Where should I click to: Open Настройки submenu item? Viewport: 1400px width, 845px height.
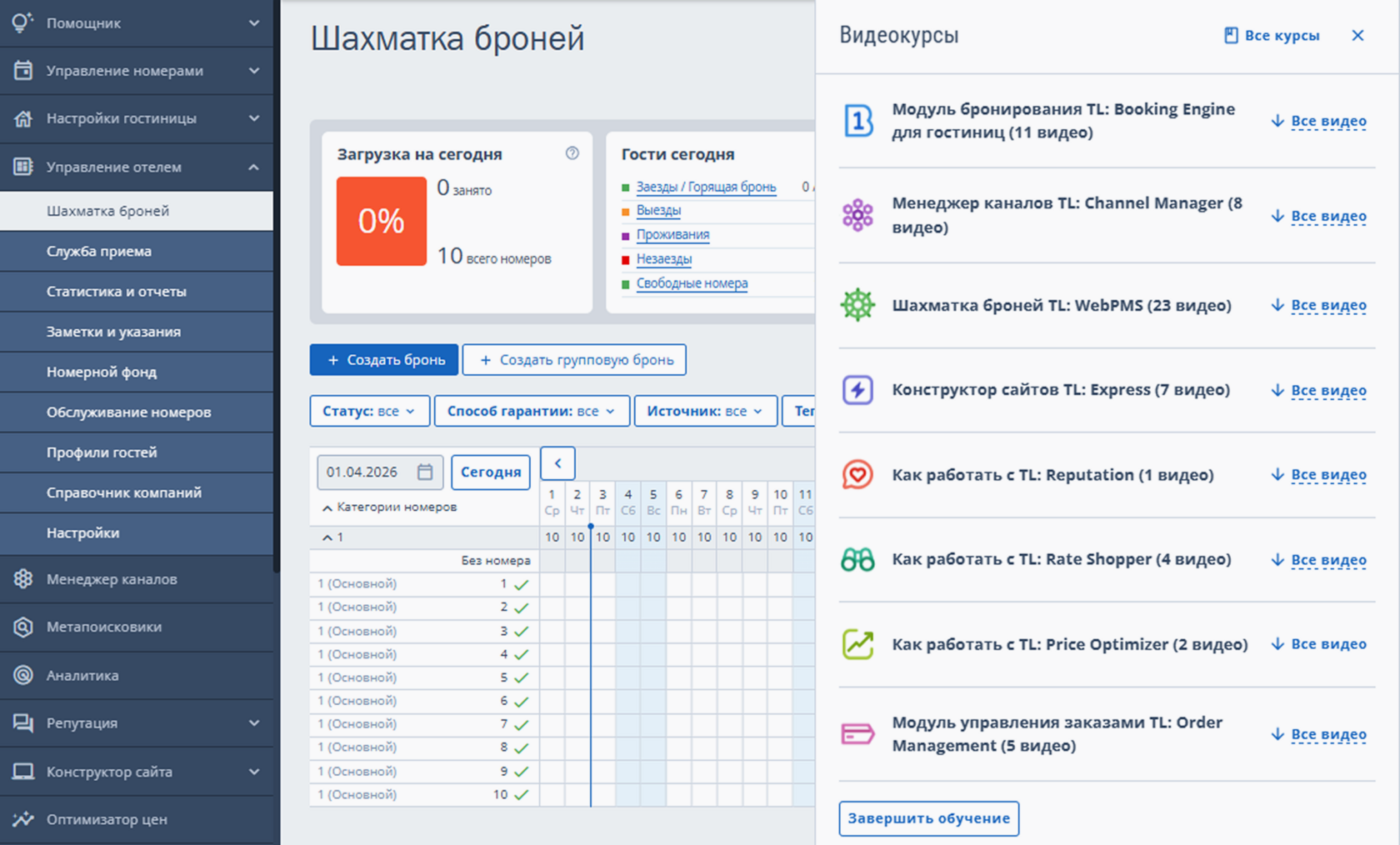[x=137, y=532]
